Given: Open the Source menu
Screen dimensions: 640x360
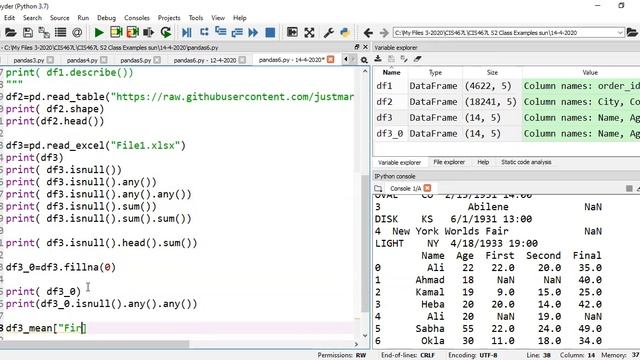Looking at the screenshot, I should tap(60, 18).
